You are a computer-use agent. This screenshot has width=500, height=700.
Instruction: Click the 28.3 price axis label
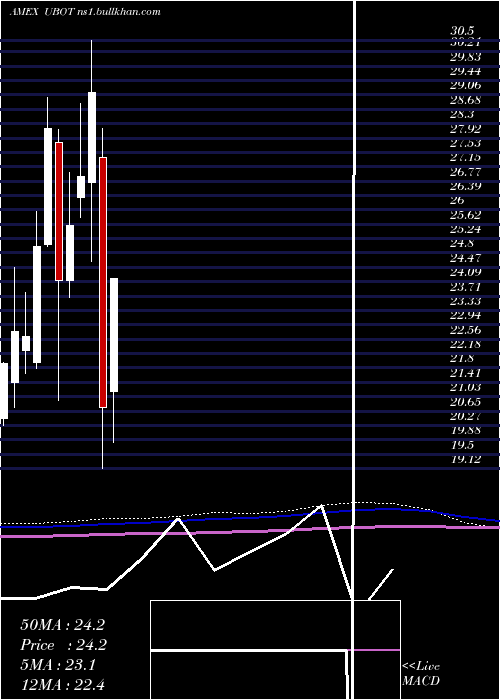click(462, 114)
